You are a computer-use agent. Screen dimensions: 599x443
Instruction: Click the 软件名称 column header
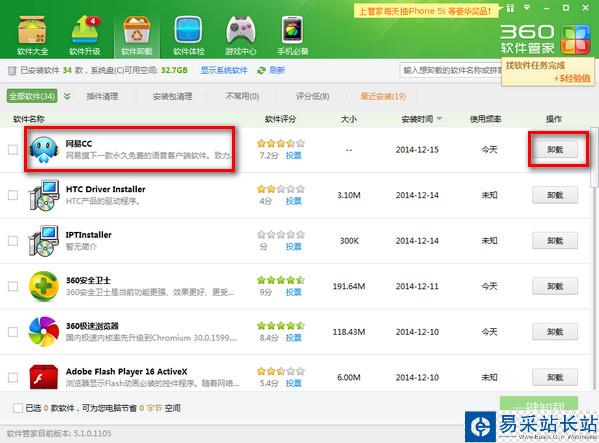click(29, 119)
